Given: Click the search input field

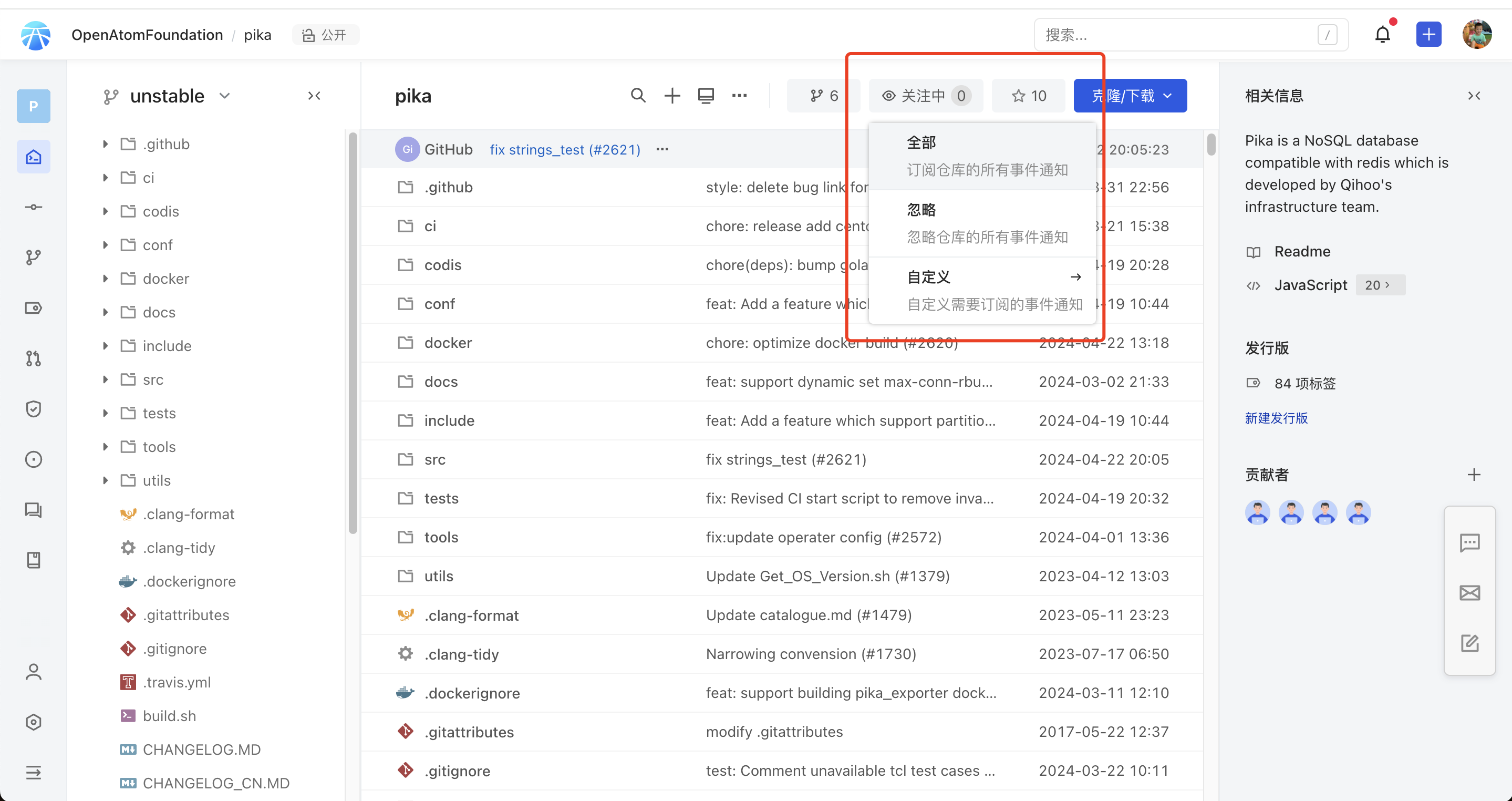Looking at the screenshot, I should click(1190, 35).
